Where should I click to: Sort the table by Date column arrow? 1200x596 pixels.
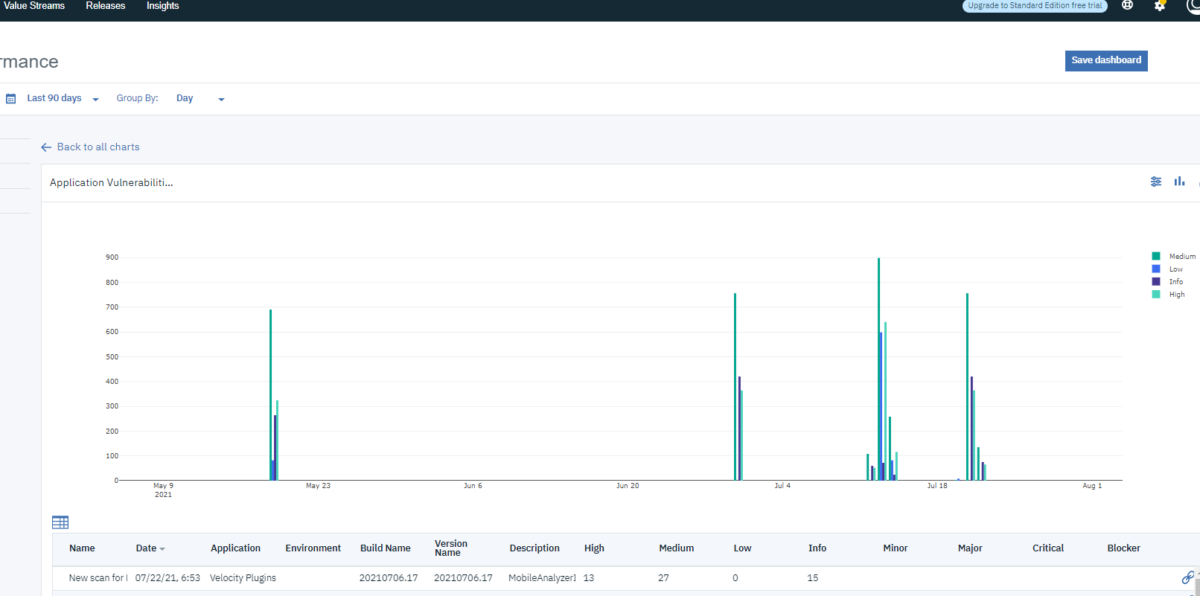[x=163, y=549]
